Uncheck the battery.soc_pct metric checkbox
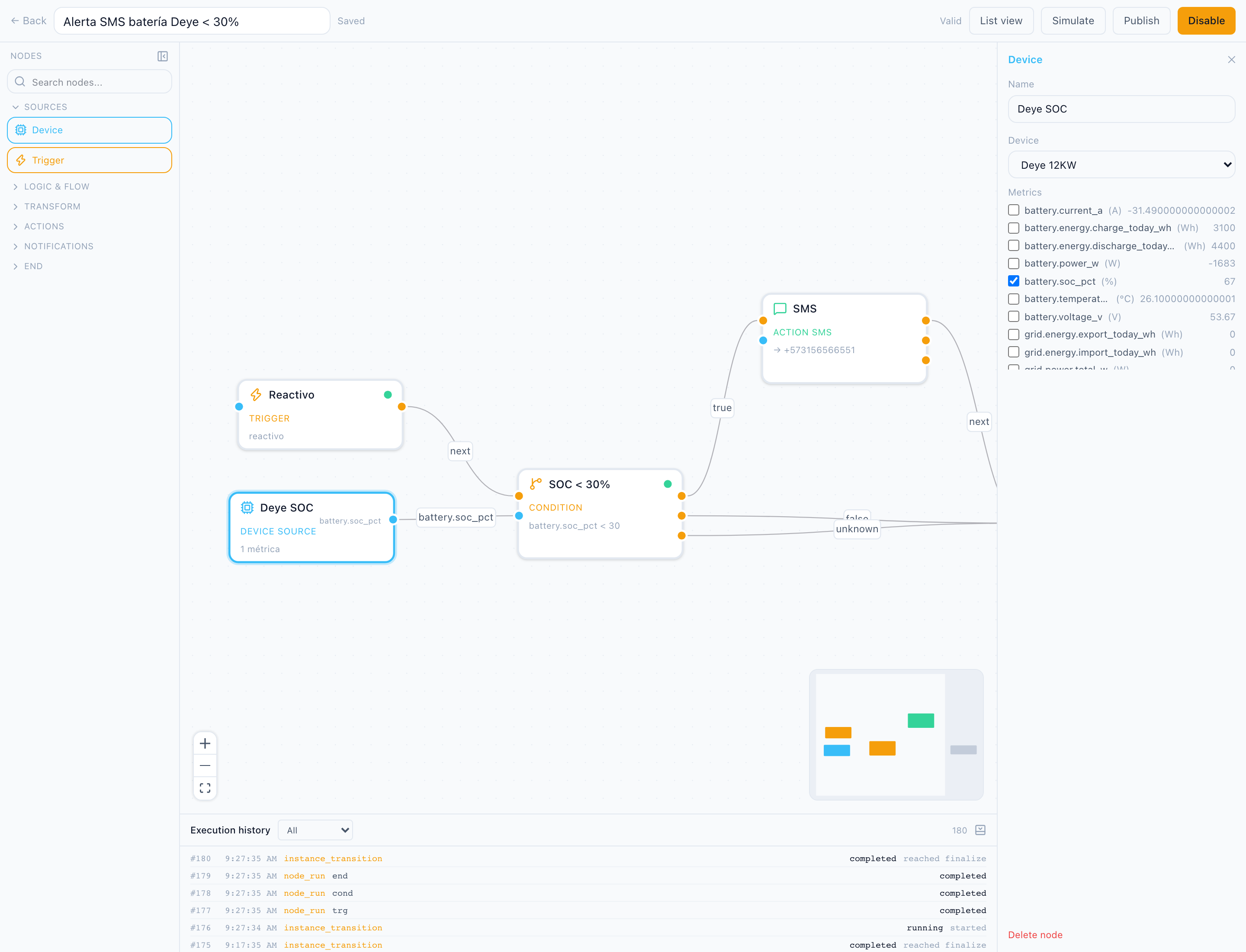1246x952 pixels. click(x=1014, y=281)
